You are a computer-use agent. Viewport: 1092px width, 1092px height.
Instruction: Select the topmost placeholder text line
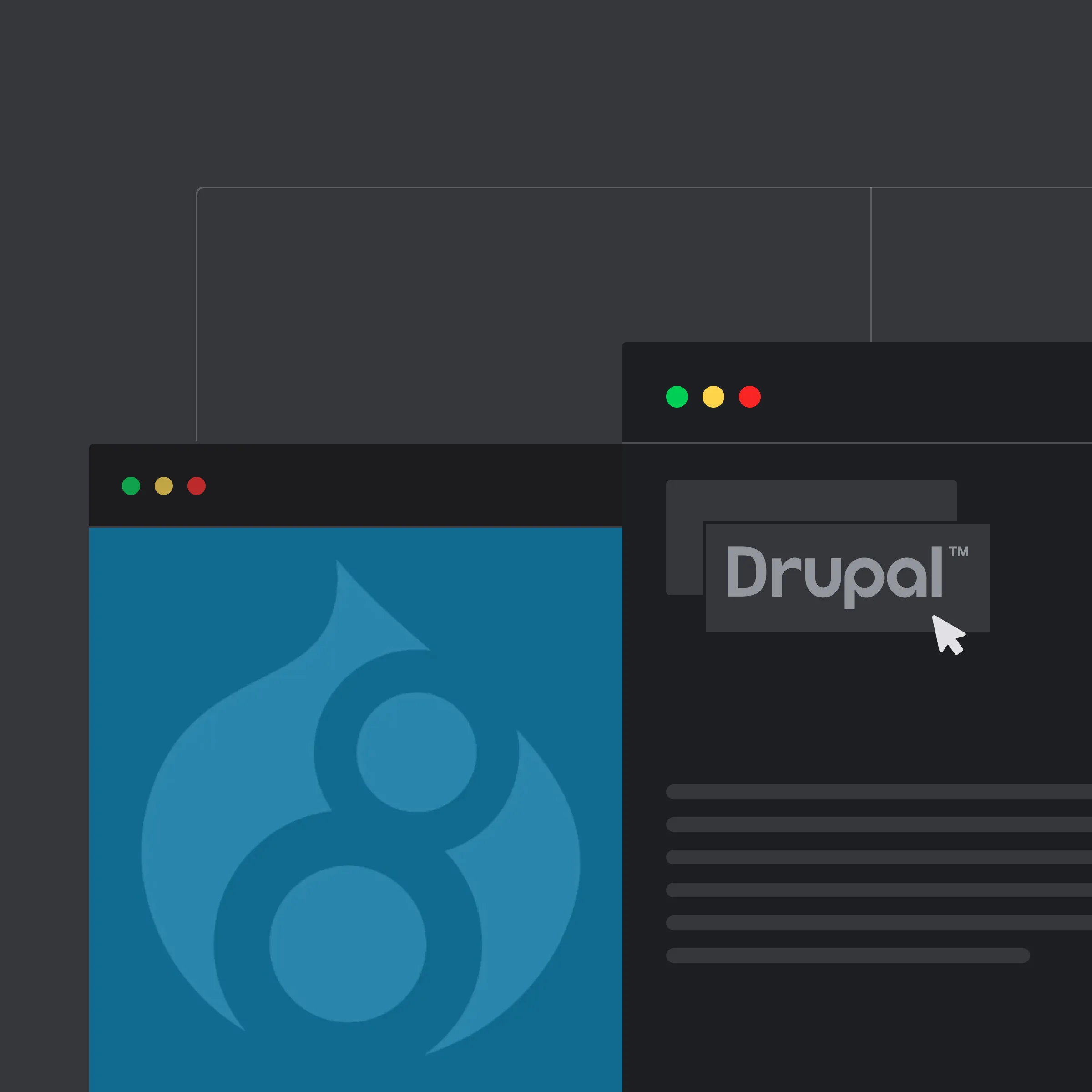click(x=876, y=791)
